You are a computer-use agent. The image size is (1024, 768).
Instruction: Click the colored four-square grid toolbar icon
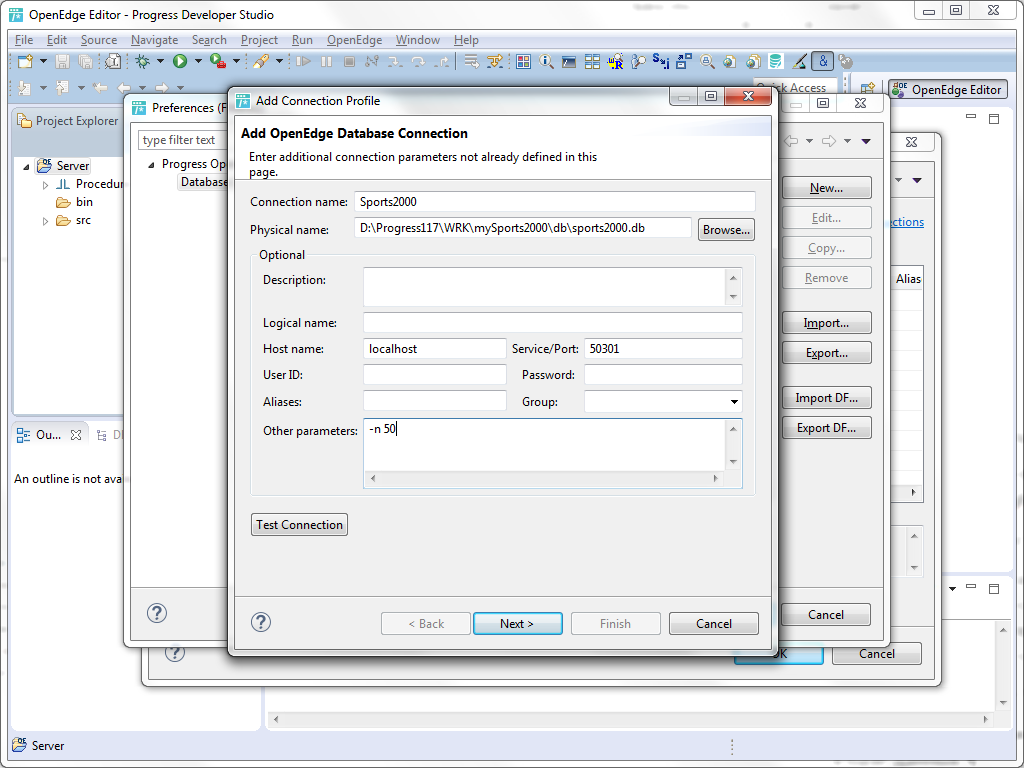(x=523, y=62)
